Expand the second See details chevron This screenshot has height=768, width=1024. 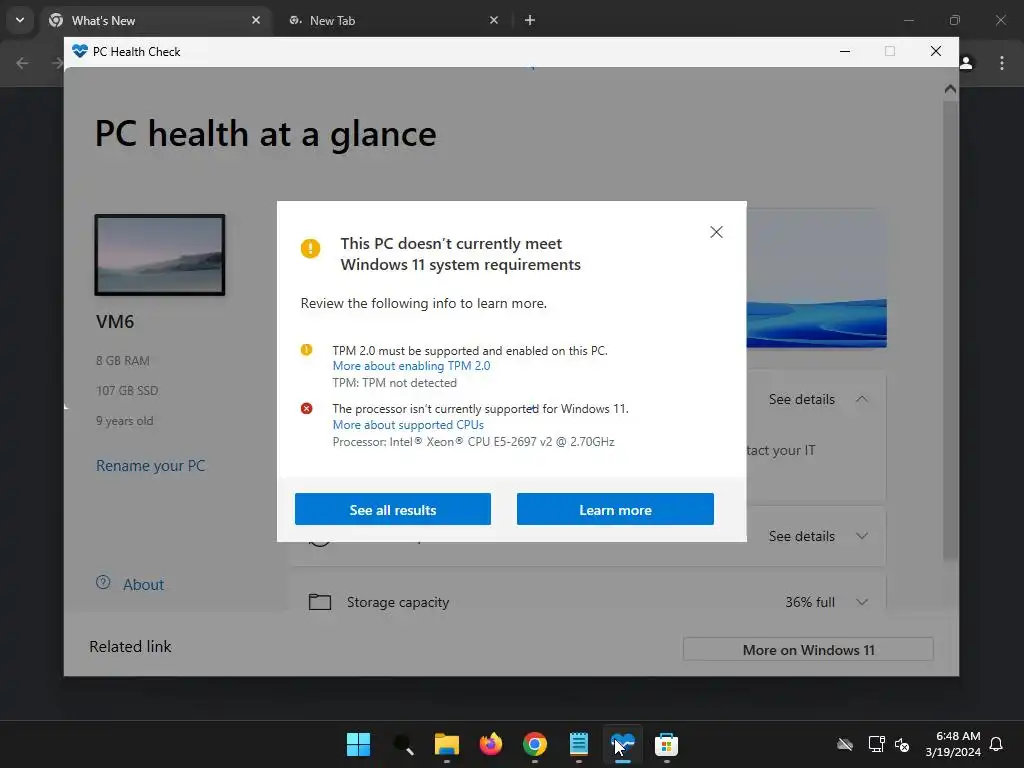862,536
